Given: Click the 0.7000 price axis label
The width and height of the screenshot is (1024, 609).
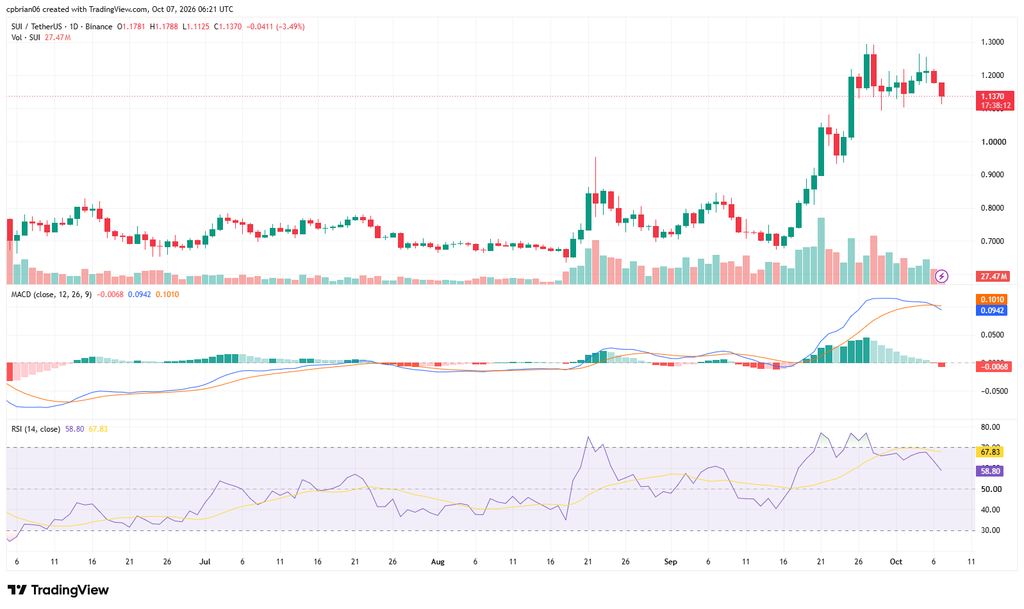Looking at the screenshot, I should coord(993,242).
